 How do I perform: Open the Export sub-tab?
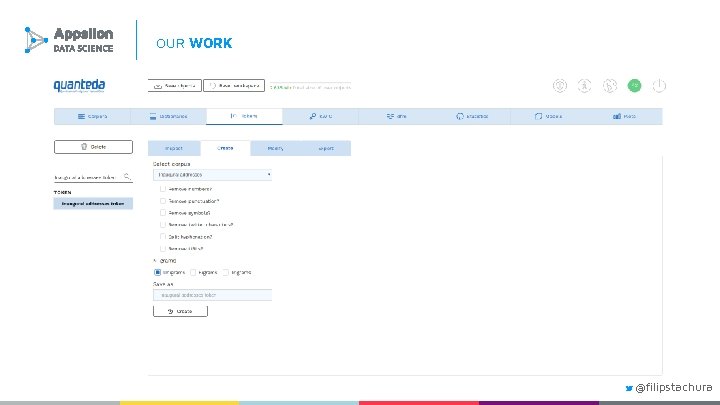click(326, 148)
